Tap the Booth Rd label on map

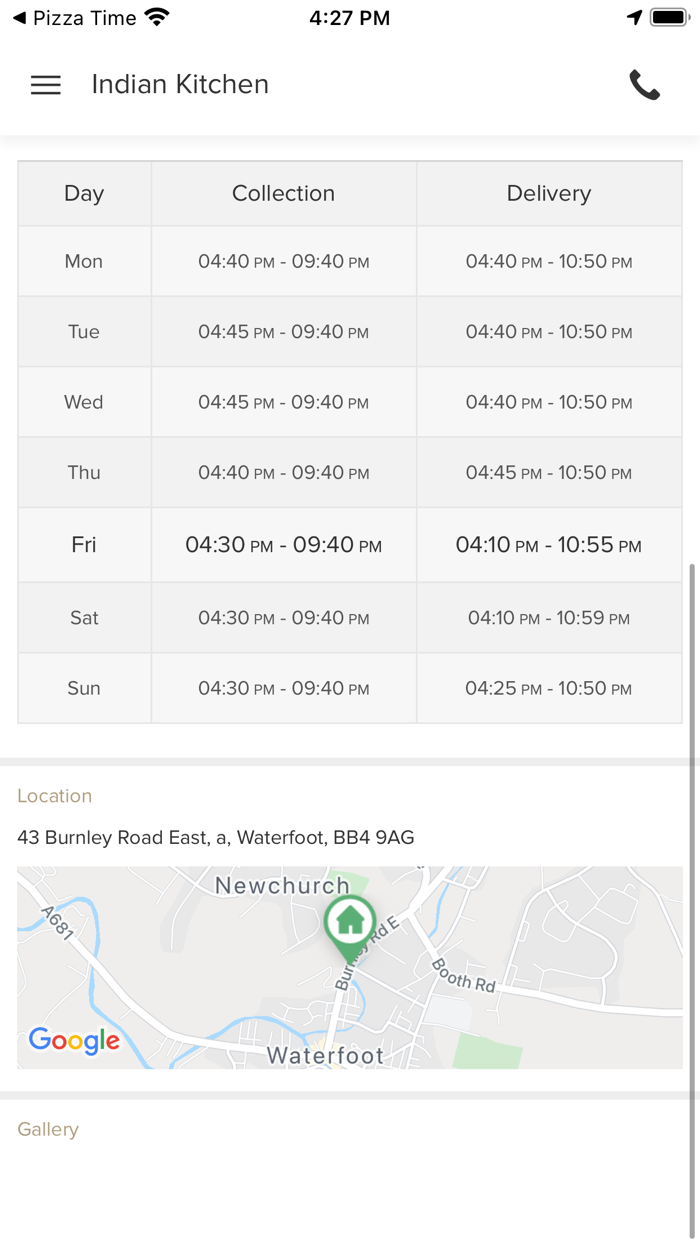464,975
